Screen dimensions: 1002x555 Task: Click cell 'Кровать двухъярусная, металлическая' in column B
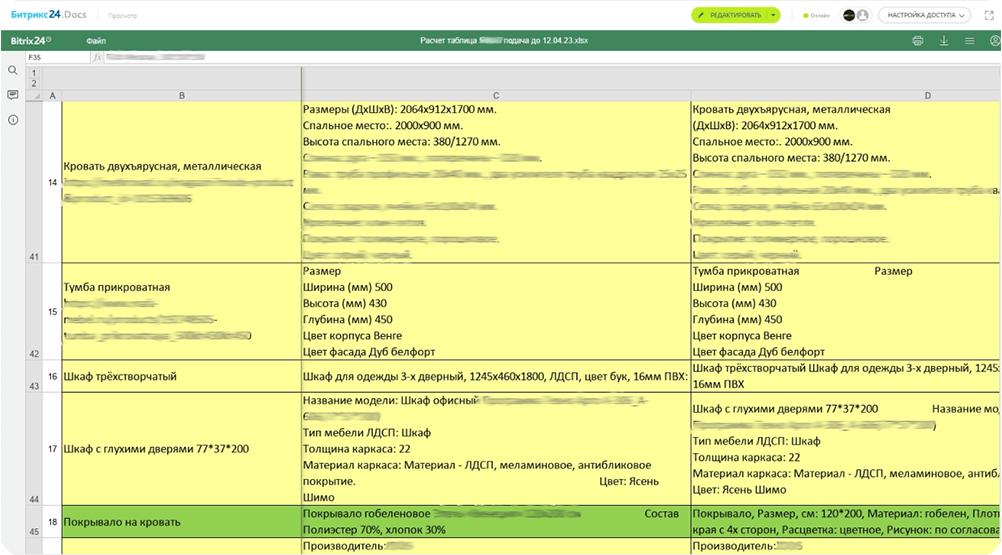pos(181,182)
